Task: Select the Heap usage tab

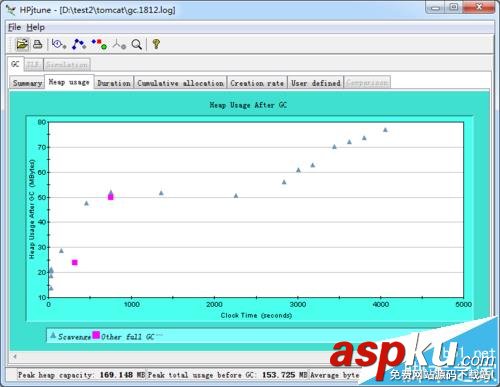Action: [69, 82]
